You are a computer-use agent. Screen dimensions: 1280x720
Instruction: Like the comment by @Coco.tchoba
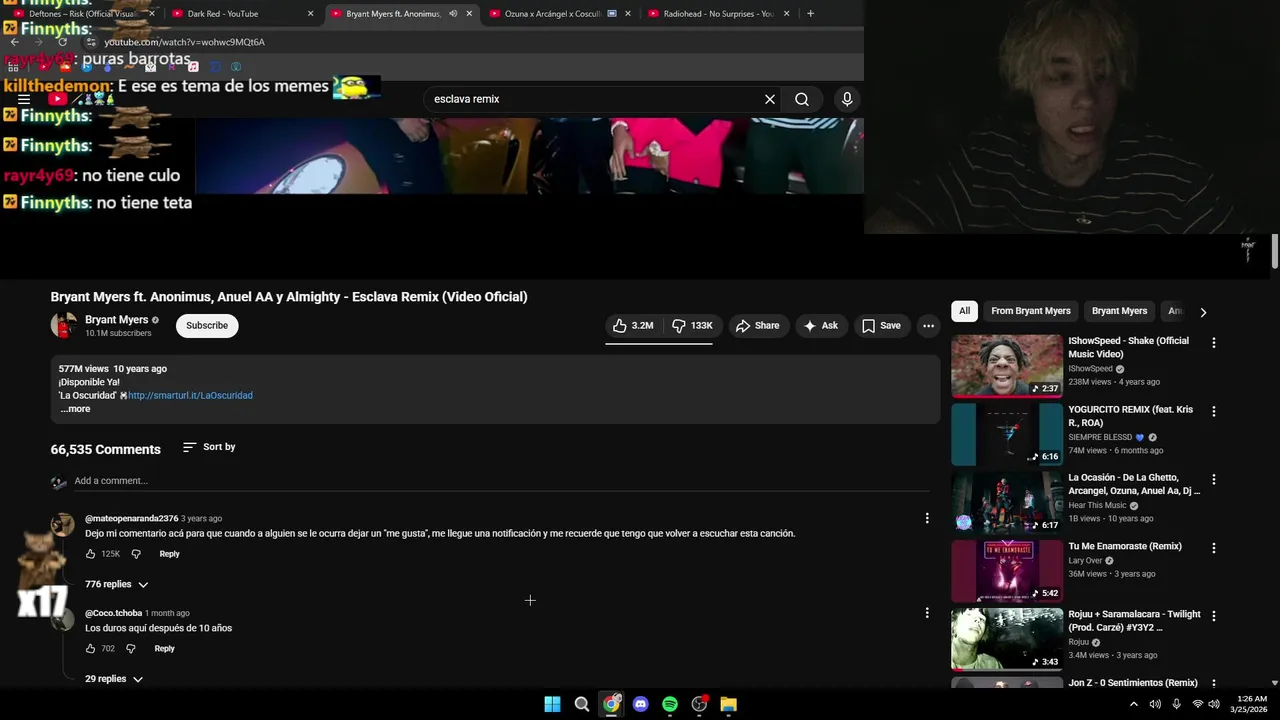pos(91,649)
